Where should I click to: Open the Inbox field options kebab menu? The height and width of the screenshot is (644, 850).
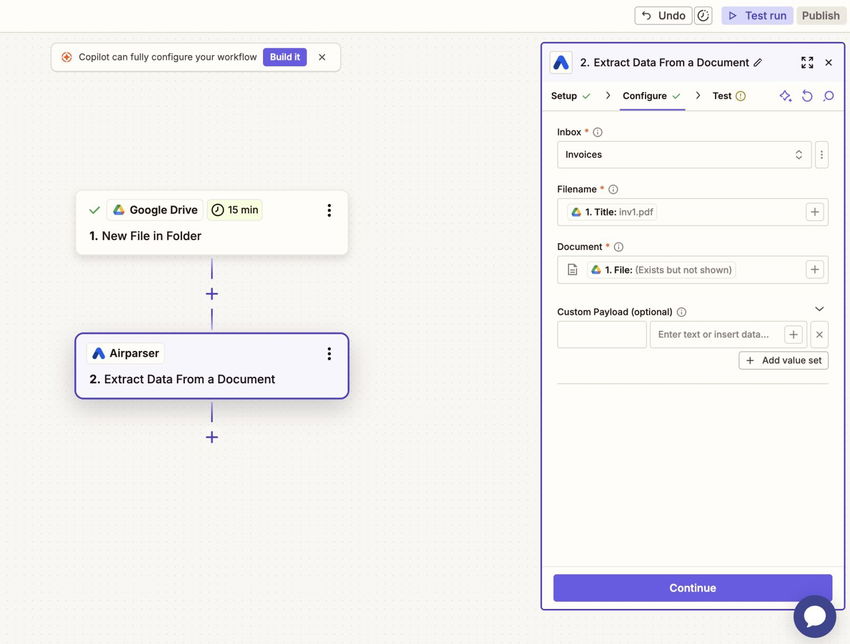click(821, 155)
